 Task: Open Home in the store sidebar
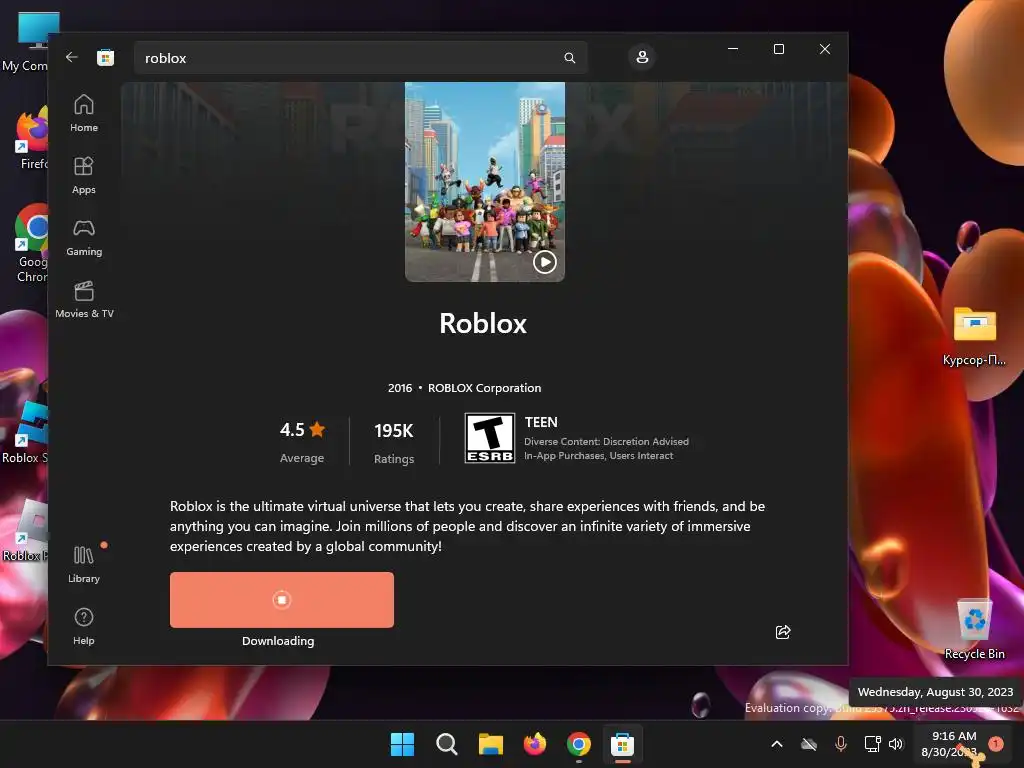point(84,113)
